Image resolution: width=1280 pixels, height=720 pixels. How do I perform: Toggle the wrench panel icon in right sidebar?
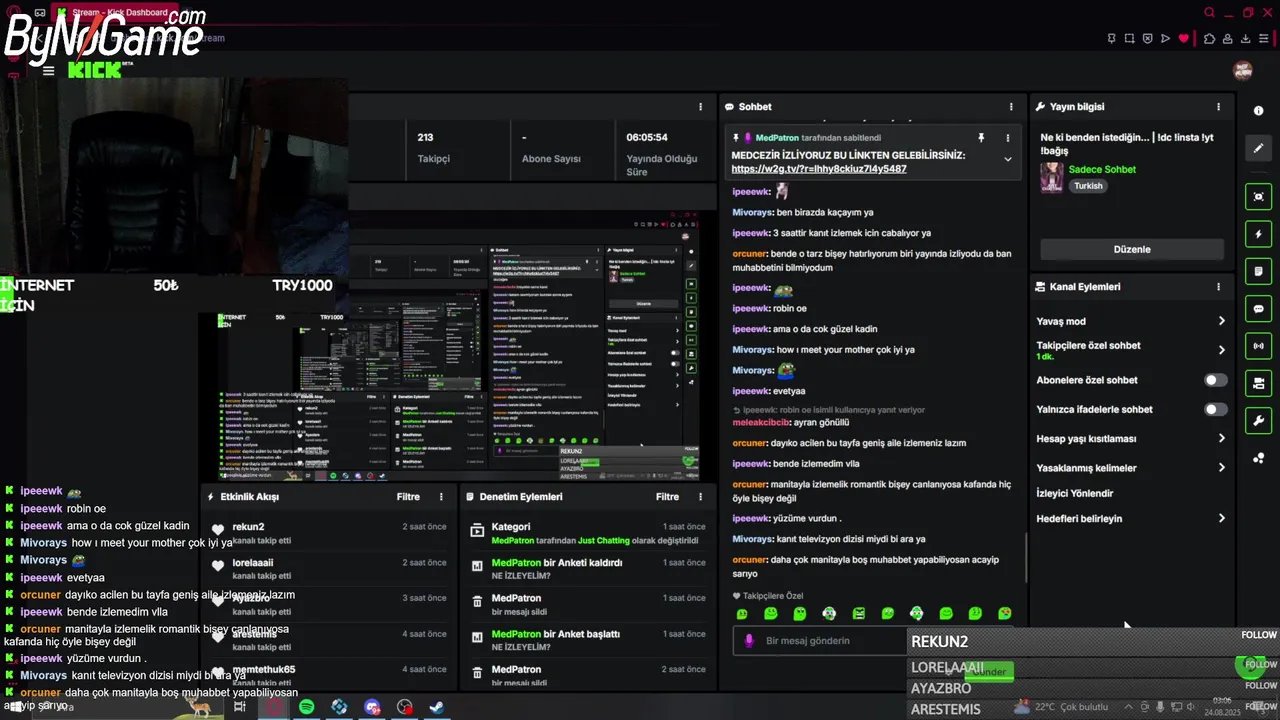1258,421
